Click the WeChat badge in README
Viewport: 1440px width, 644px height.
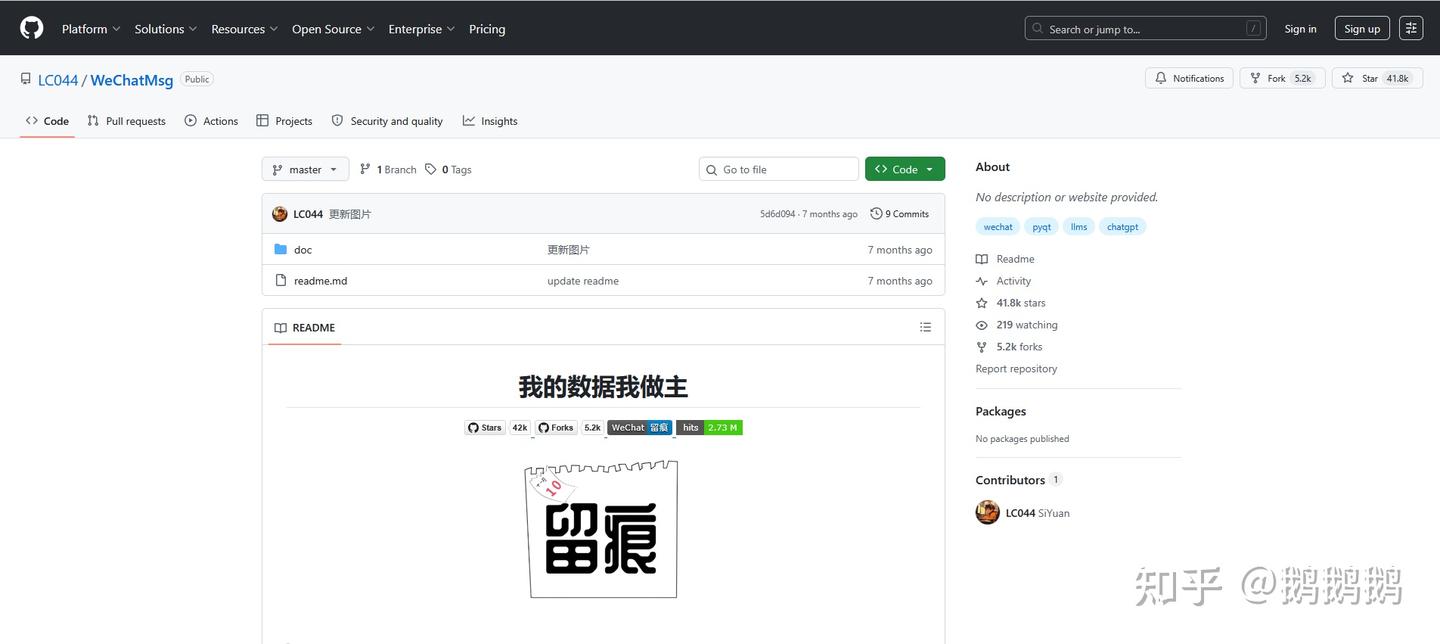click(640, 427)
